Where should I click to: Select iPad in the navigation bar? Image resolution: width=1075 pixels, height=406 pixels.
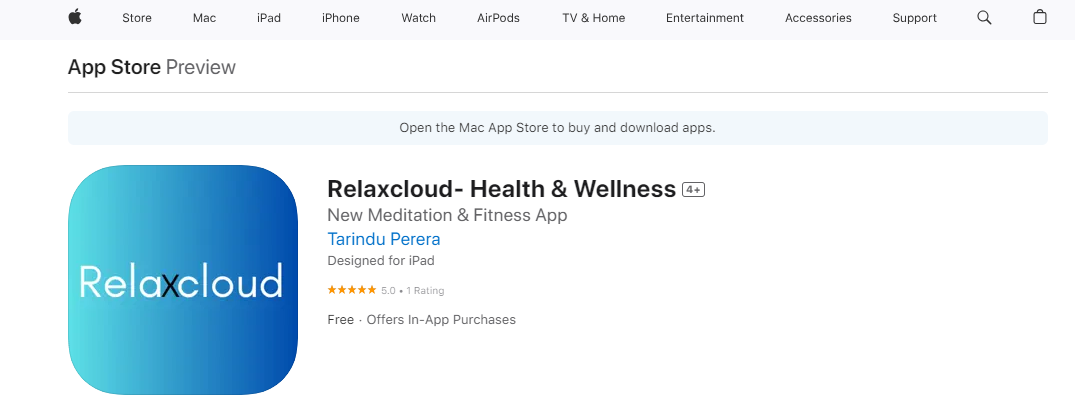269,18
